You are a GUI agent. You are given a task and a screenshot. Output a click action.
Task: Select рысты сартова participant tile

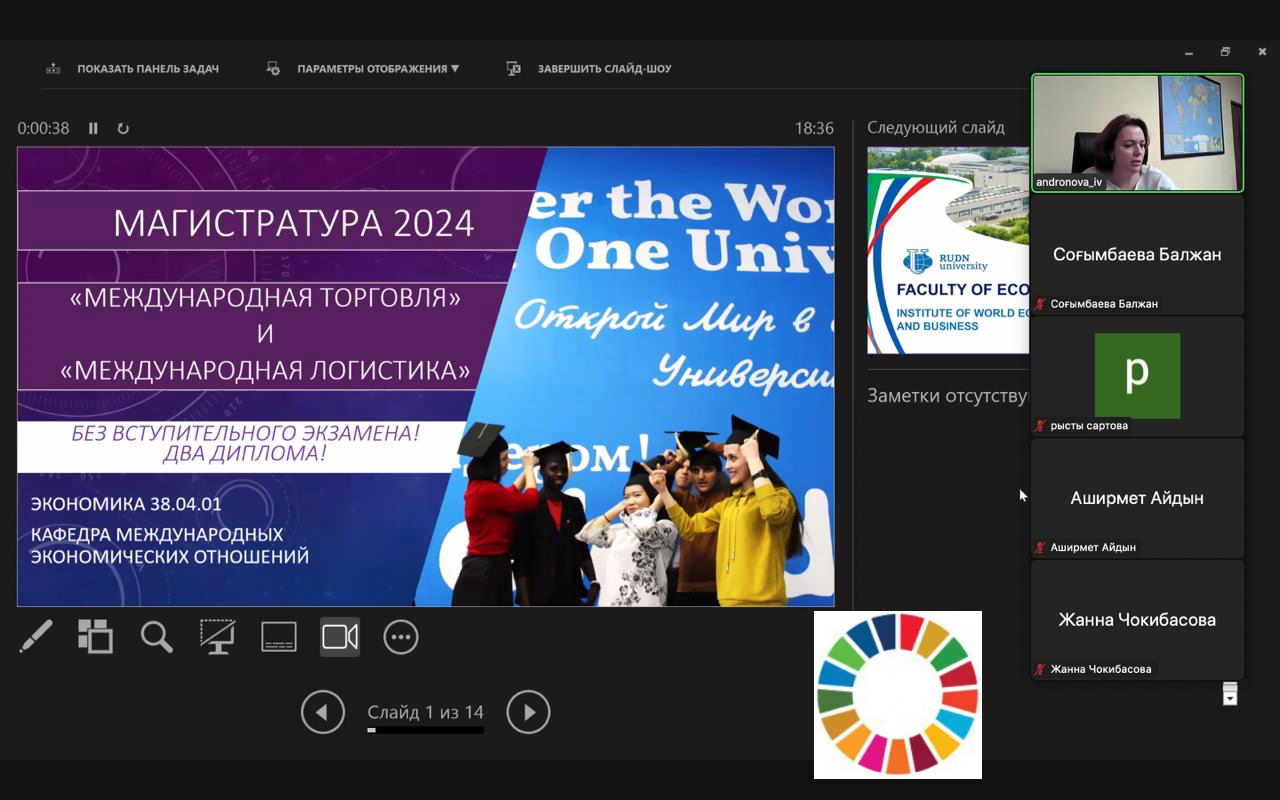1138,376
